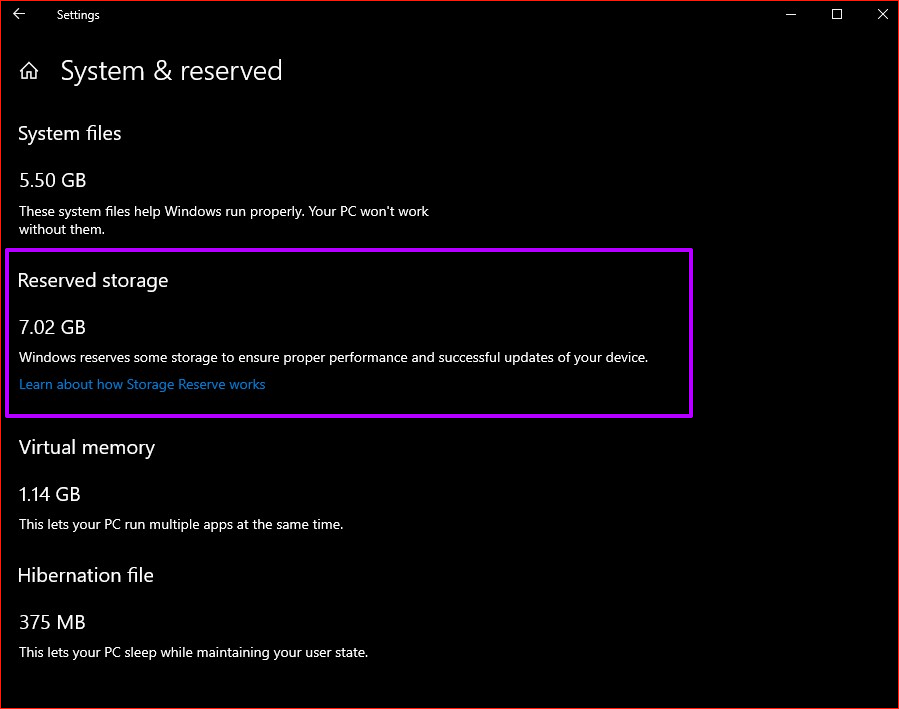Click the 'lets your PC sleep' description

(194, 652)
